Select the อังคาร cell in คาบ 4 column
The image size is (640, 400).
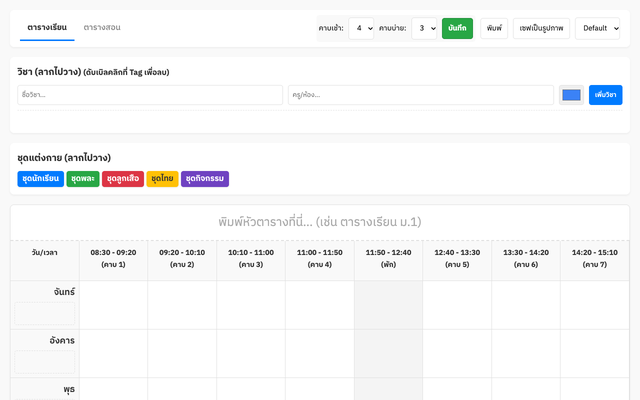[320, 353]
